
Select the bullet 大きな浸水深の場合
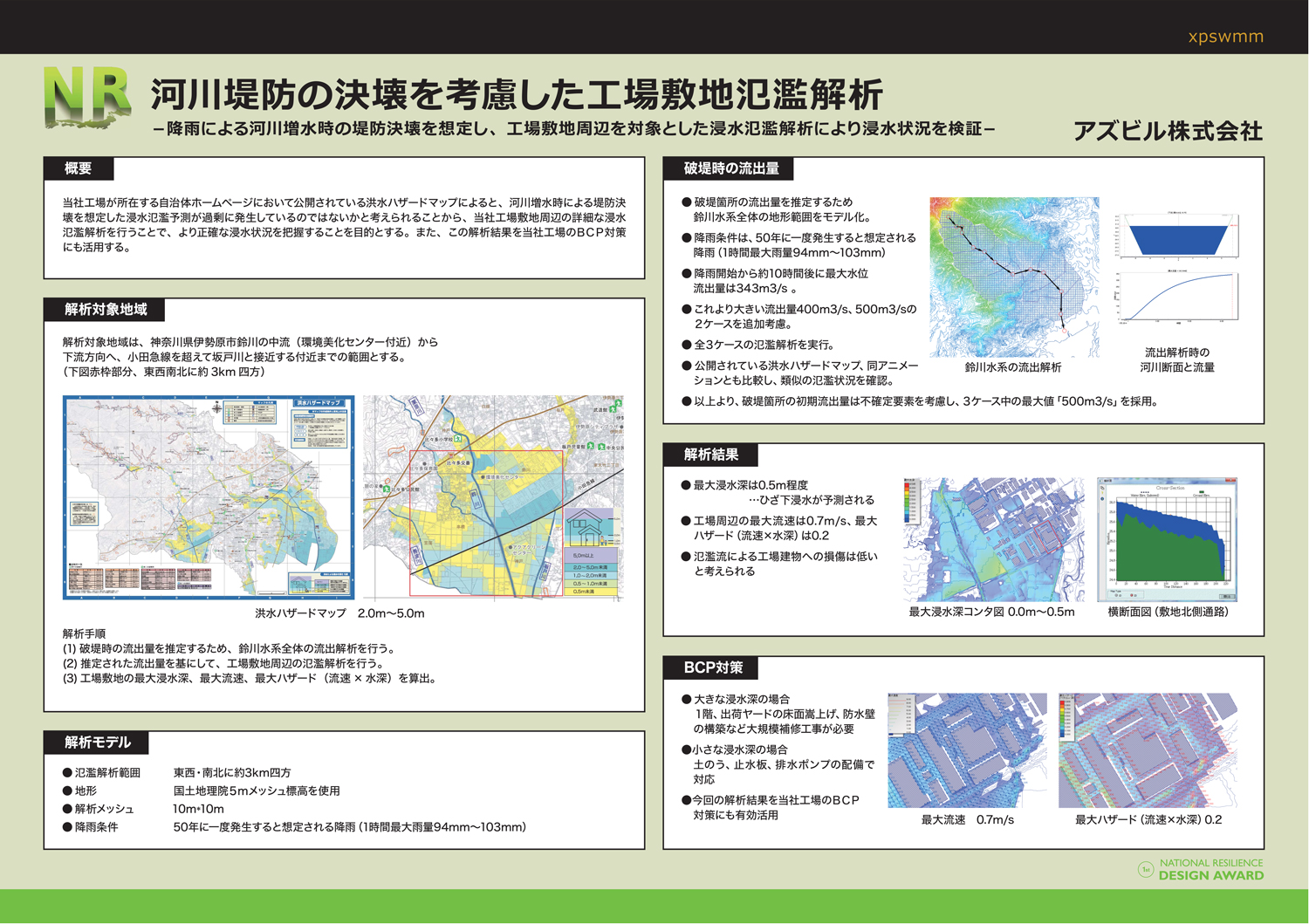coord(736,700)
